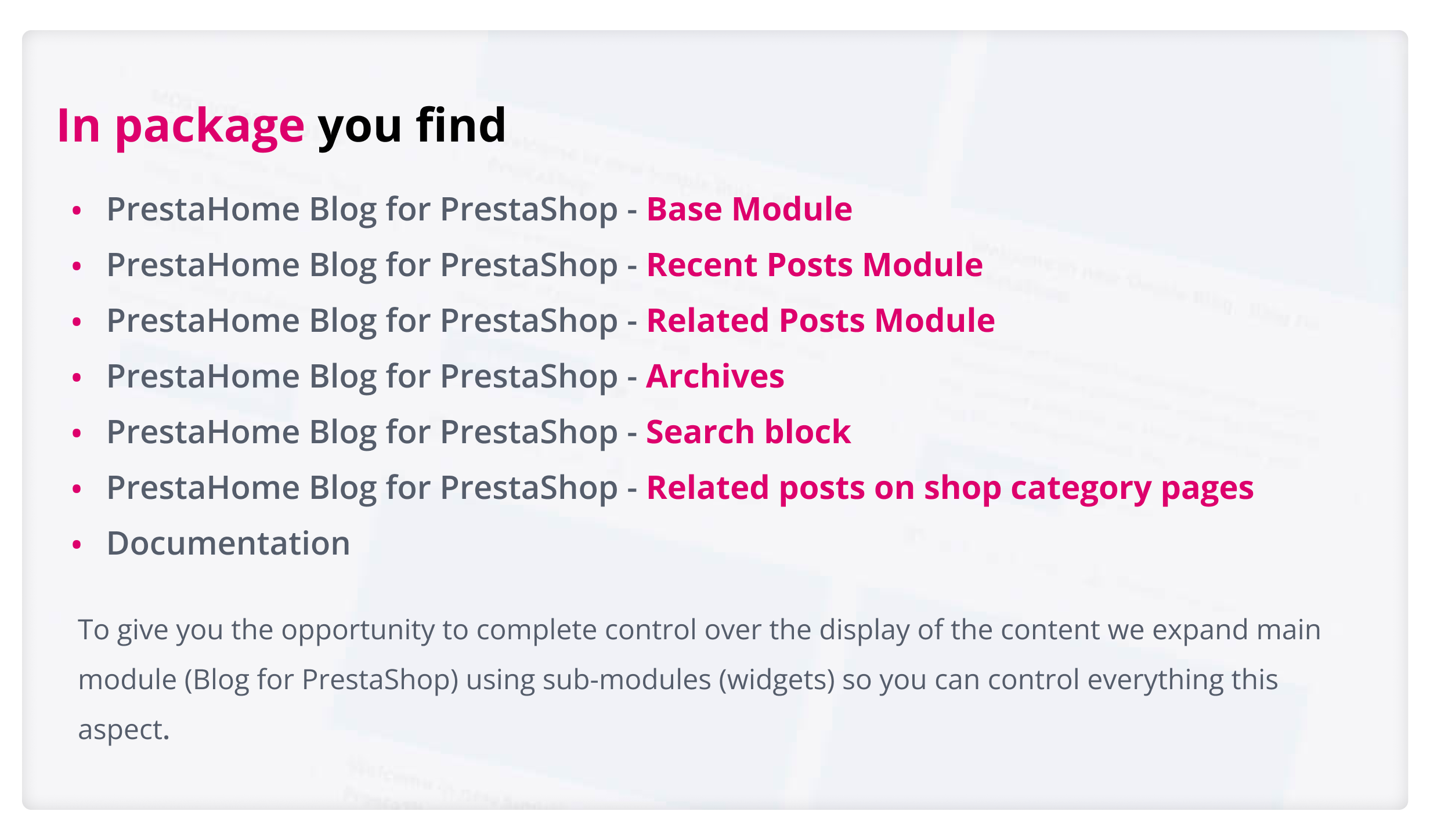Click the "Documentation" list item
Viewport: 1430px width, 840px height.
coord(228,544)
